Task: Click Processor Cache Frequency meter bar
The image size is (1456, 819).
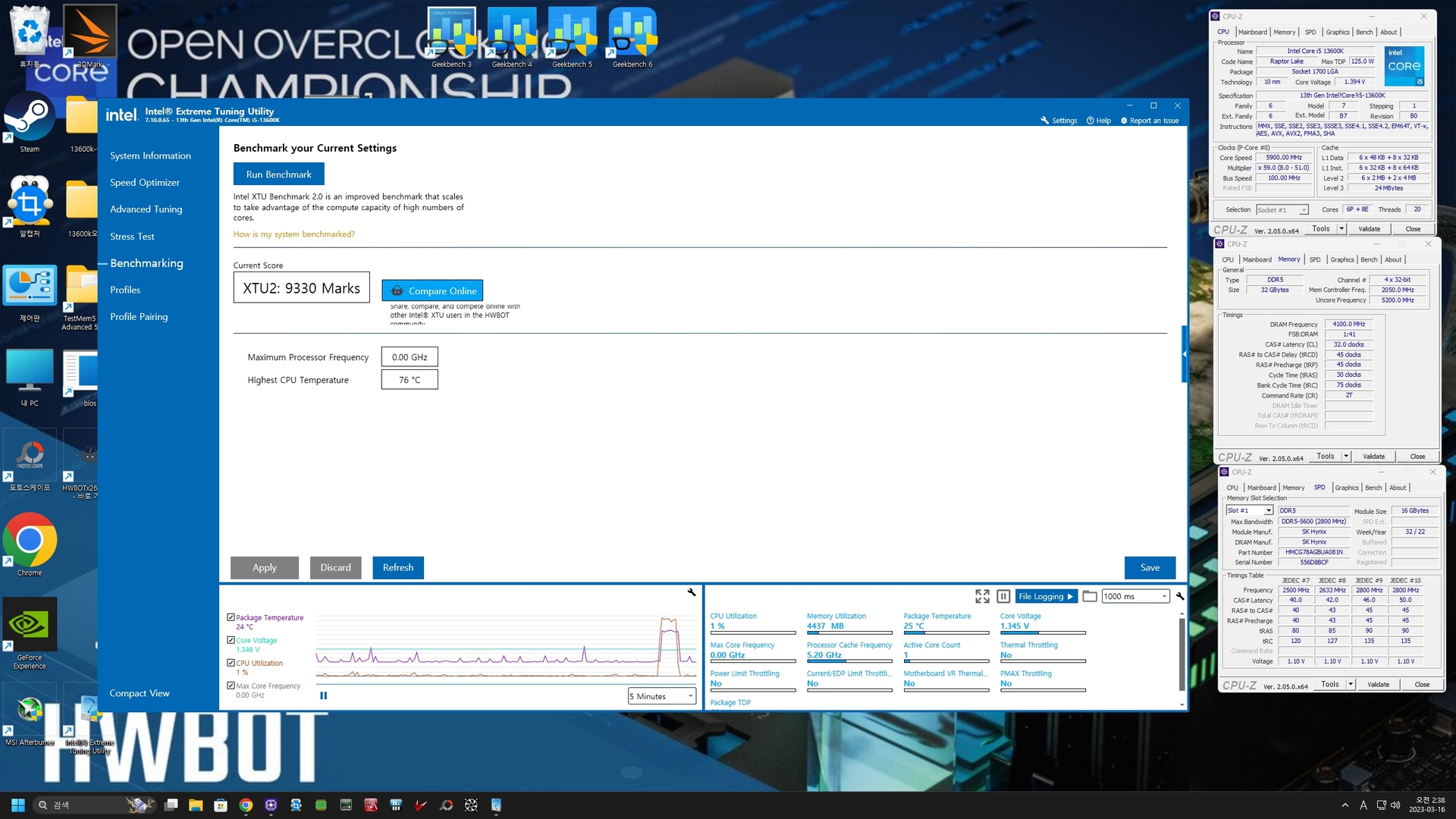Action: (x=849, y=661)
